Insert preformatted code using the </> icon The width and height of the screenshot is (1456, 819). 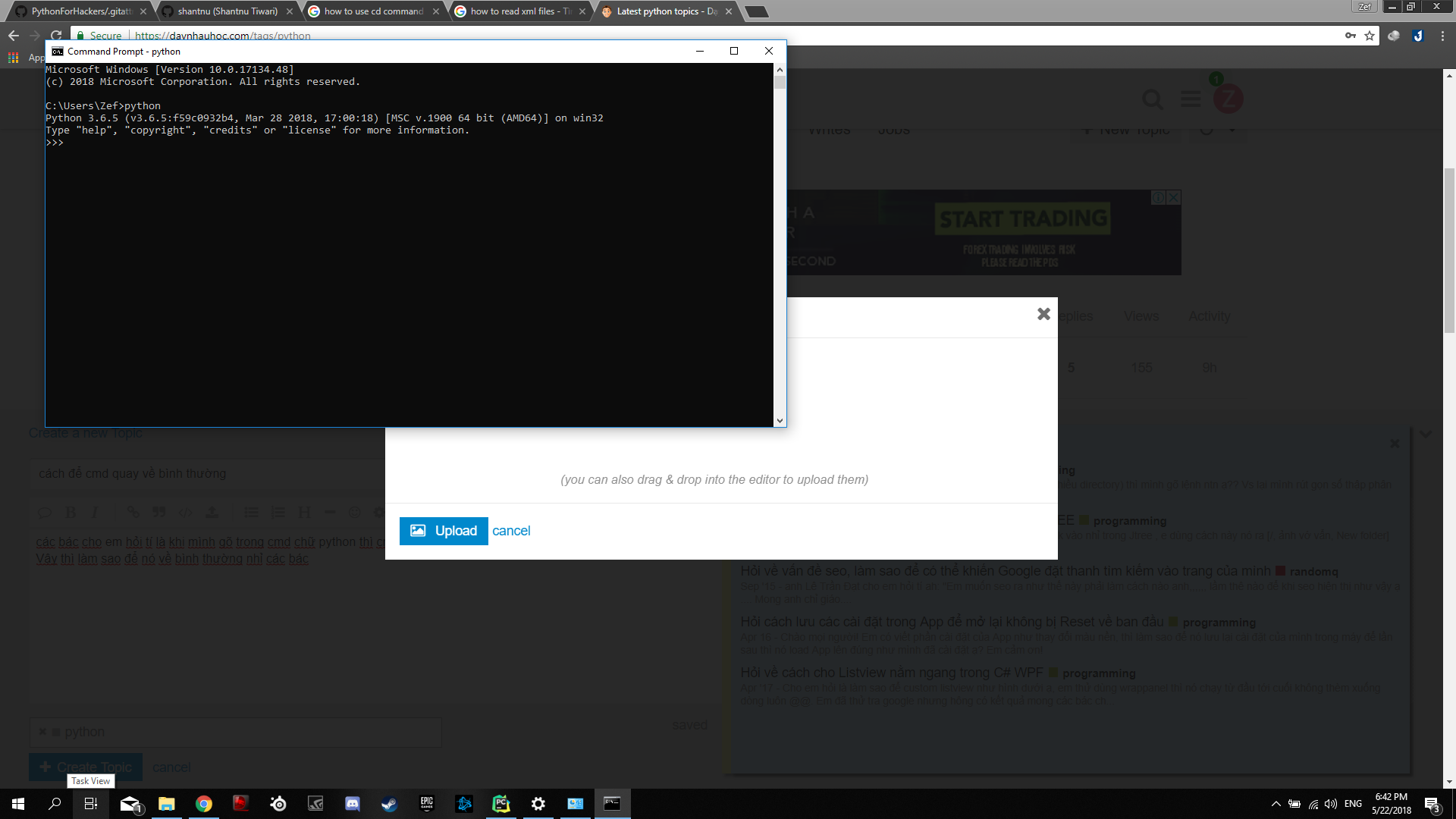[184, 513]
